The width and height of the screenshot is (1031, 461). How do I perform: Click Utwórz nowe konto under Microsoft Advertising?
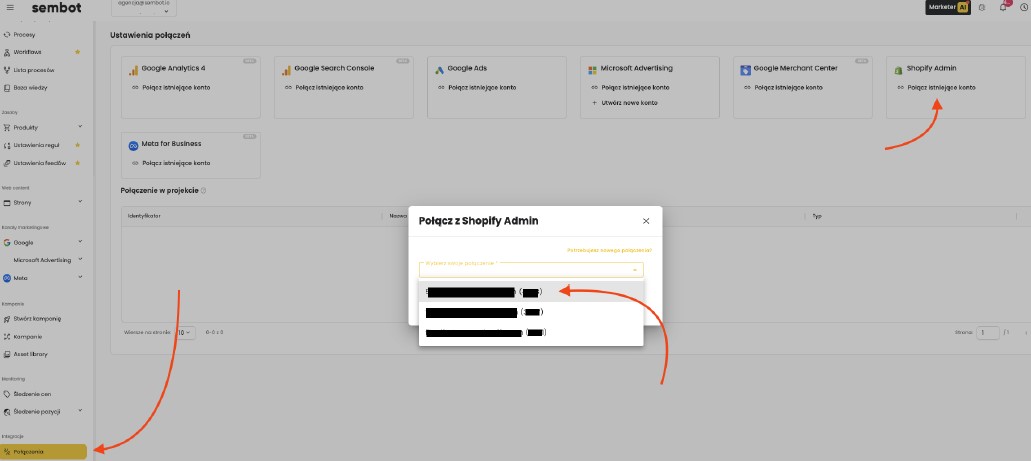629,103
